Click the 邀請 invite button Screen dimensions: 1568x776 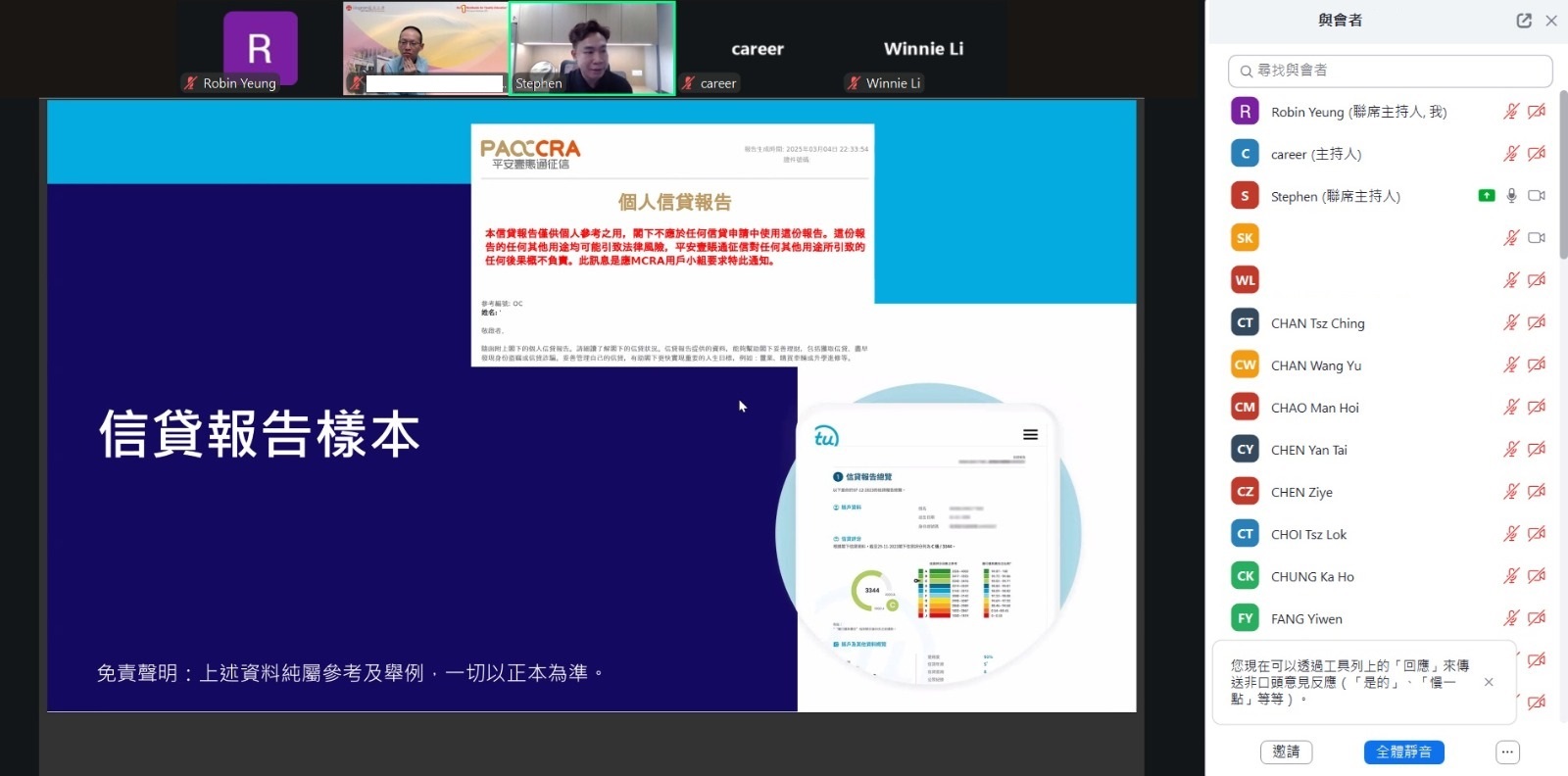[1286, 752]
